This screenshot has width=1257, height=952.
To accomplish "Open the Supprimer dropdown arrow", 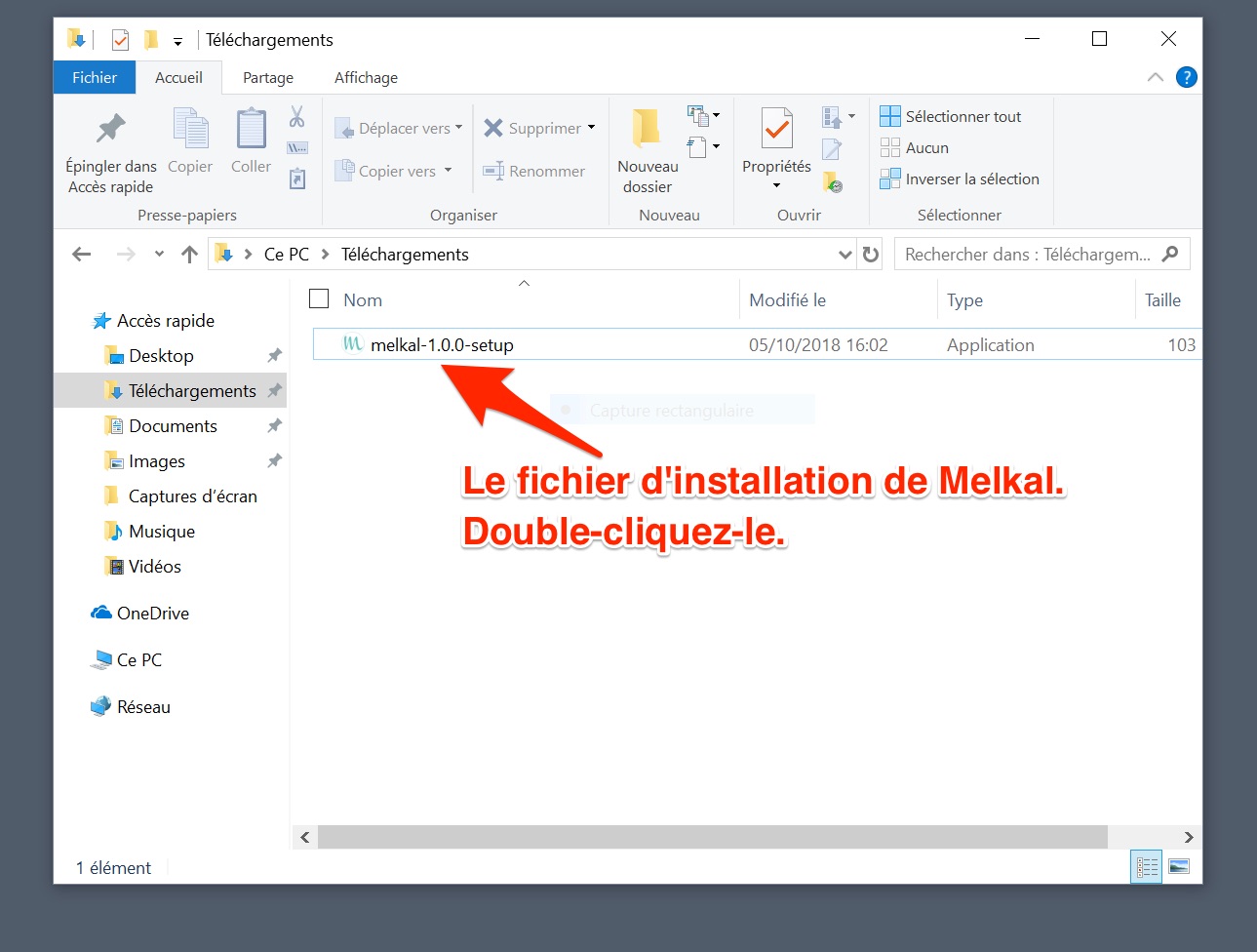I will click(591, 128).
